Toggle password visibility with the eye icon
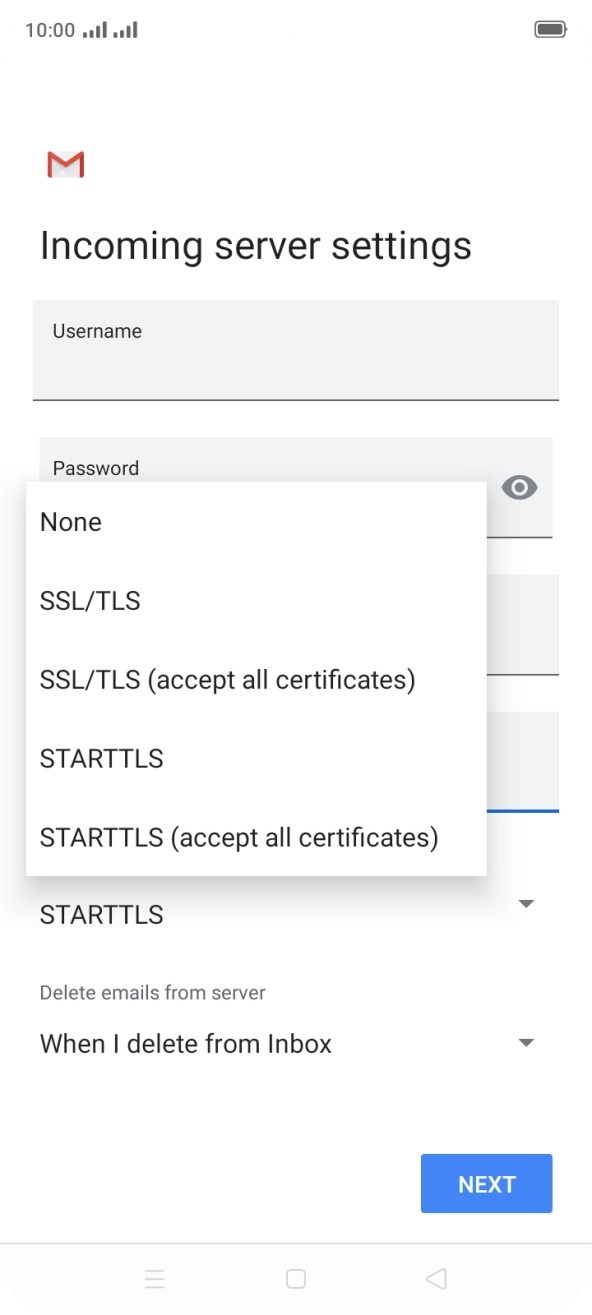The height and width of the screenshot is (1315, 592). 519,487
